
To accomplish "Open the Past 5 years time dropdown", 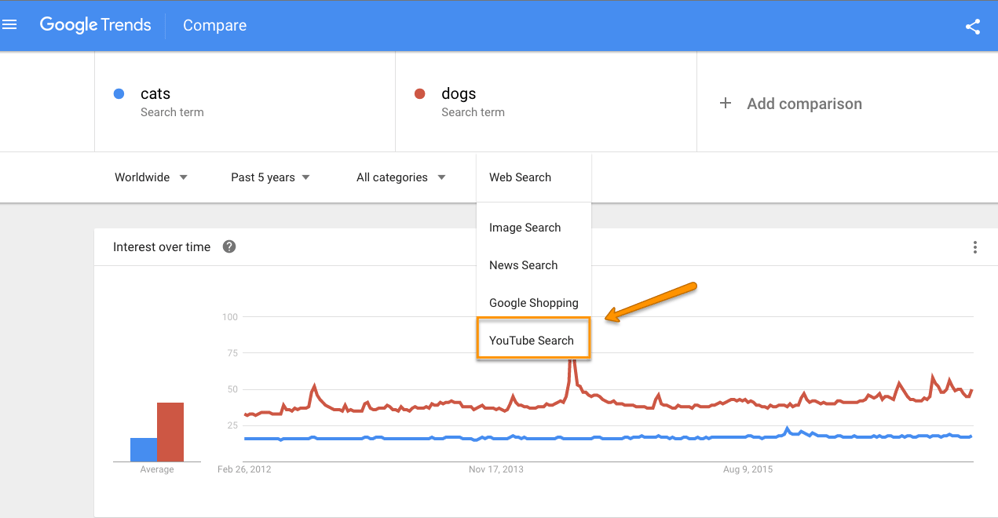I will tap(270, 177).
